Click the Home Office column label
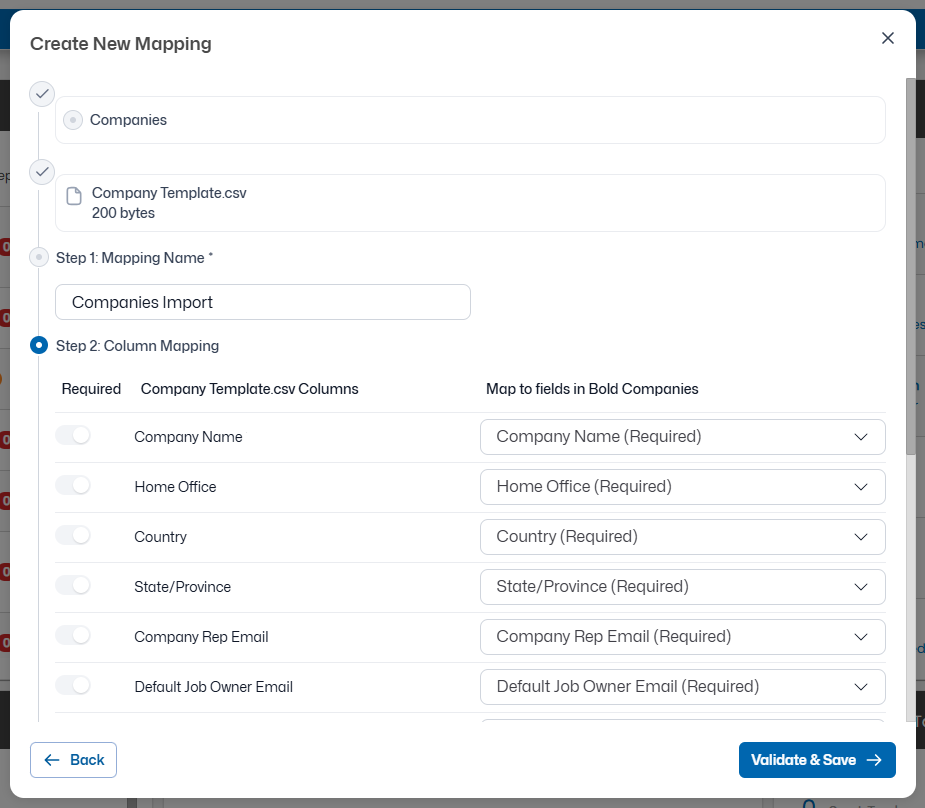Viewport: 925px width, 808px height. coord(175,487)
